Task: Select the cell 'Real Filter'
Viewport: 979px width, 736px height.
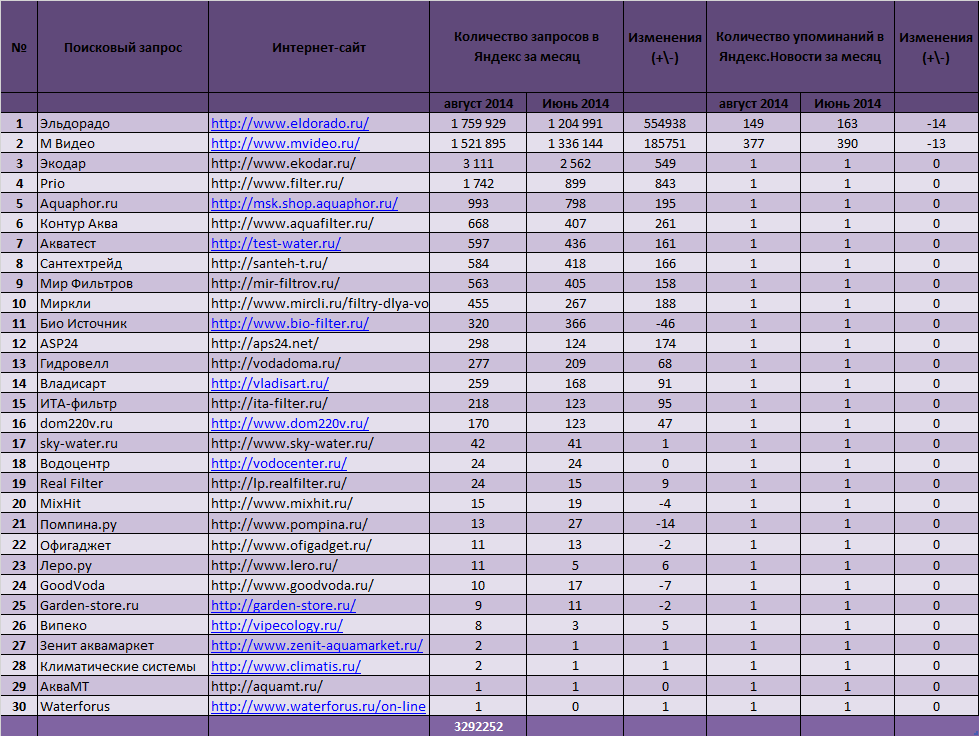Action: (x=123, y=483)
